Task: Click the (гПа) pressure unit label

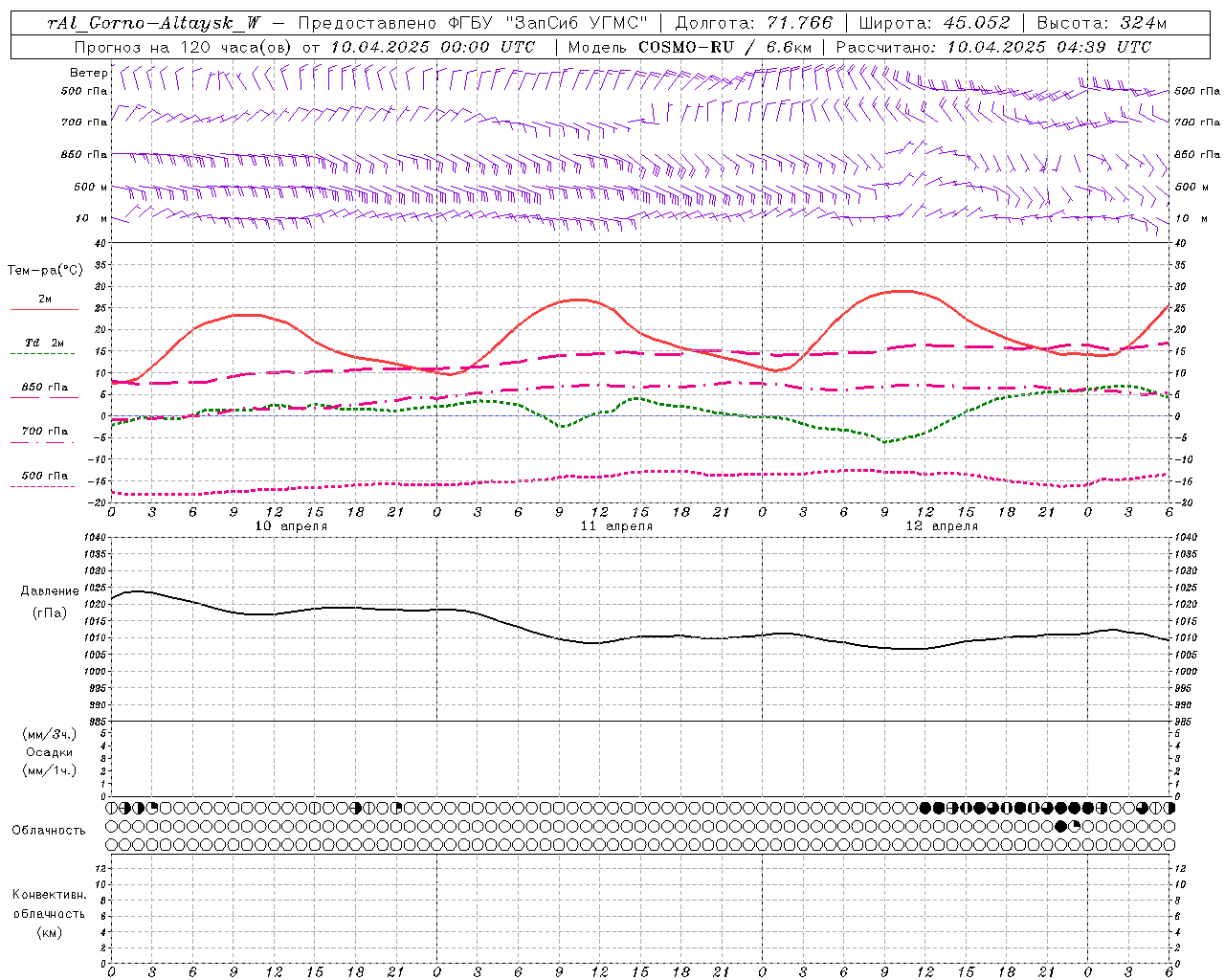Action: pyautogui.click(x=50, y=613)
